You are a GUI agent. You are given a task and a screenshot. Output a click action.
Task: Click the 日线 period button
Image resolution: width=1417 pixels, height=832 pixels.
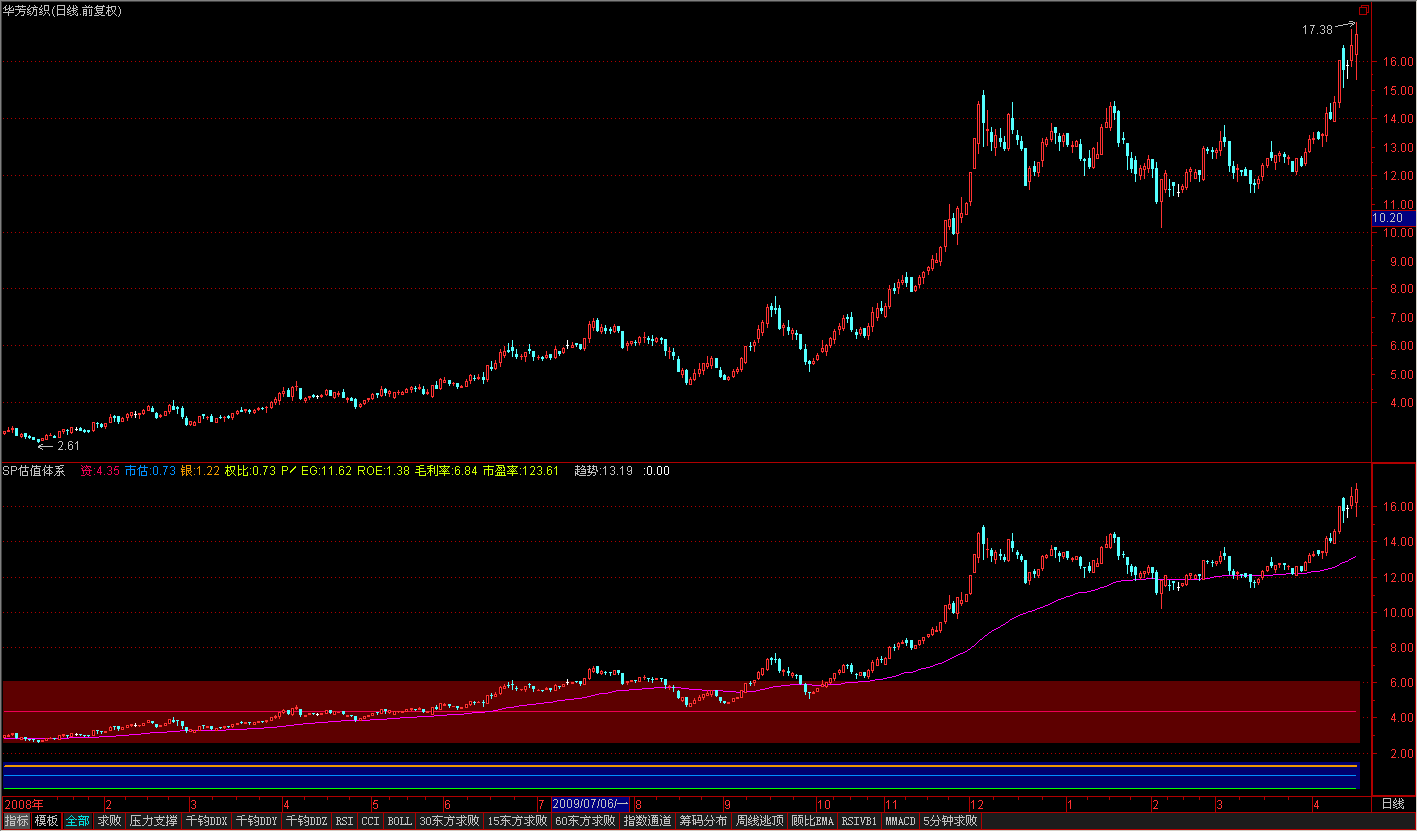[x=1393, y=804]
